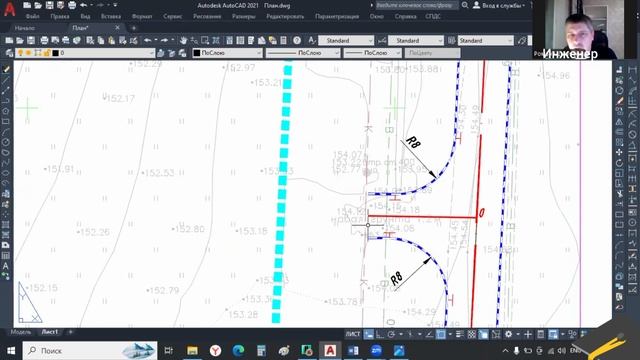Click the Text Style icon before Standard

pyautogui.click(x=311, y=40)
